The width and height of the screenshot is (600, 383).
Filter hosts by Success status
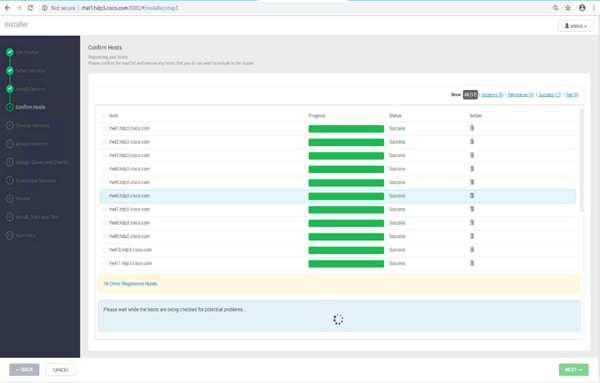coord(549,95)
